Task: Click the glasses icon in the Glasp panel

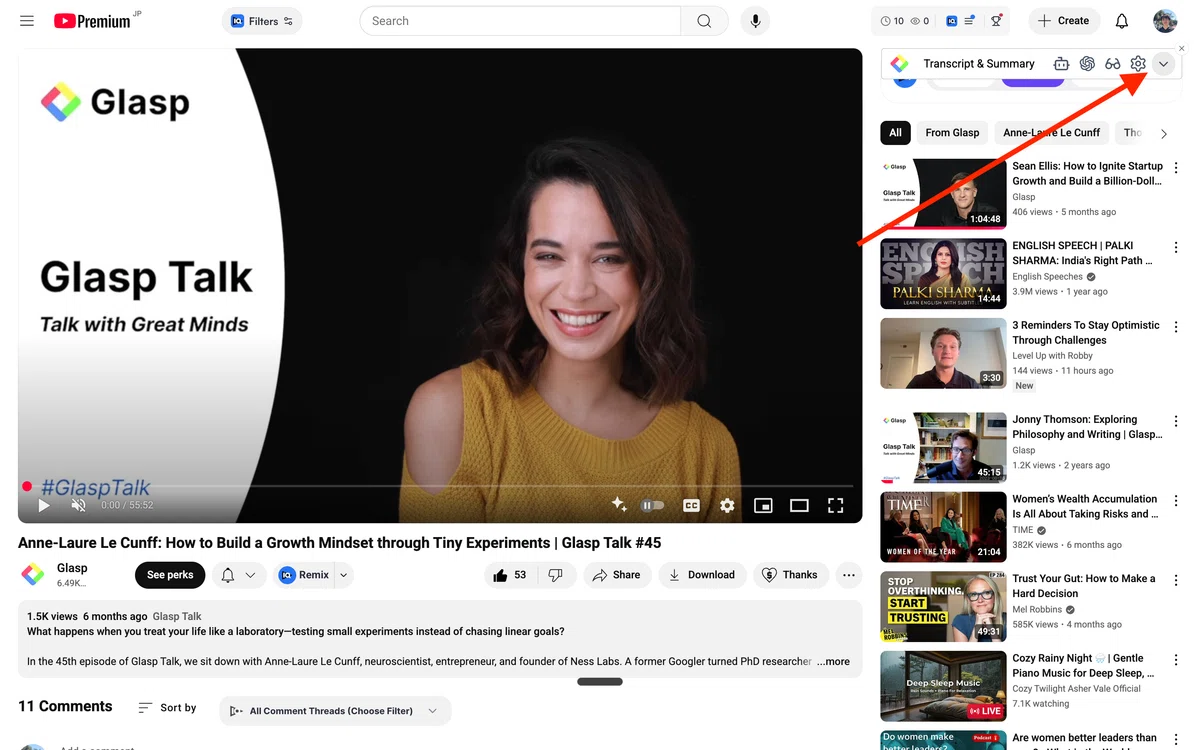Action: (1112, 64)
